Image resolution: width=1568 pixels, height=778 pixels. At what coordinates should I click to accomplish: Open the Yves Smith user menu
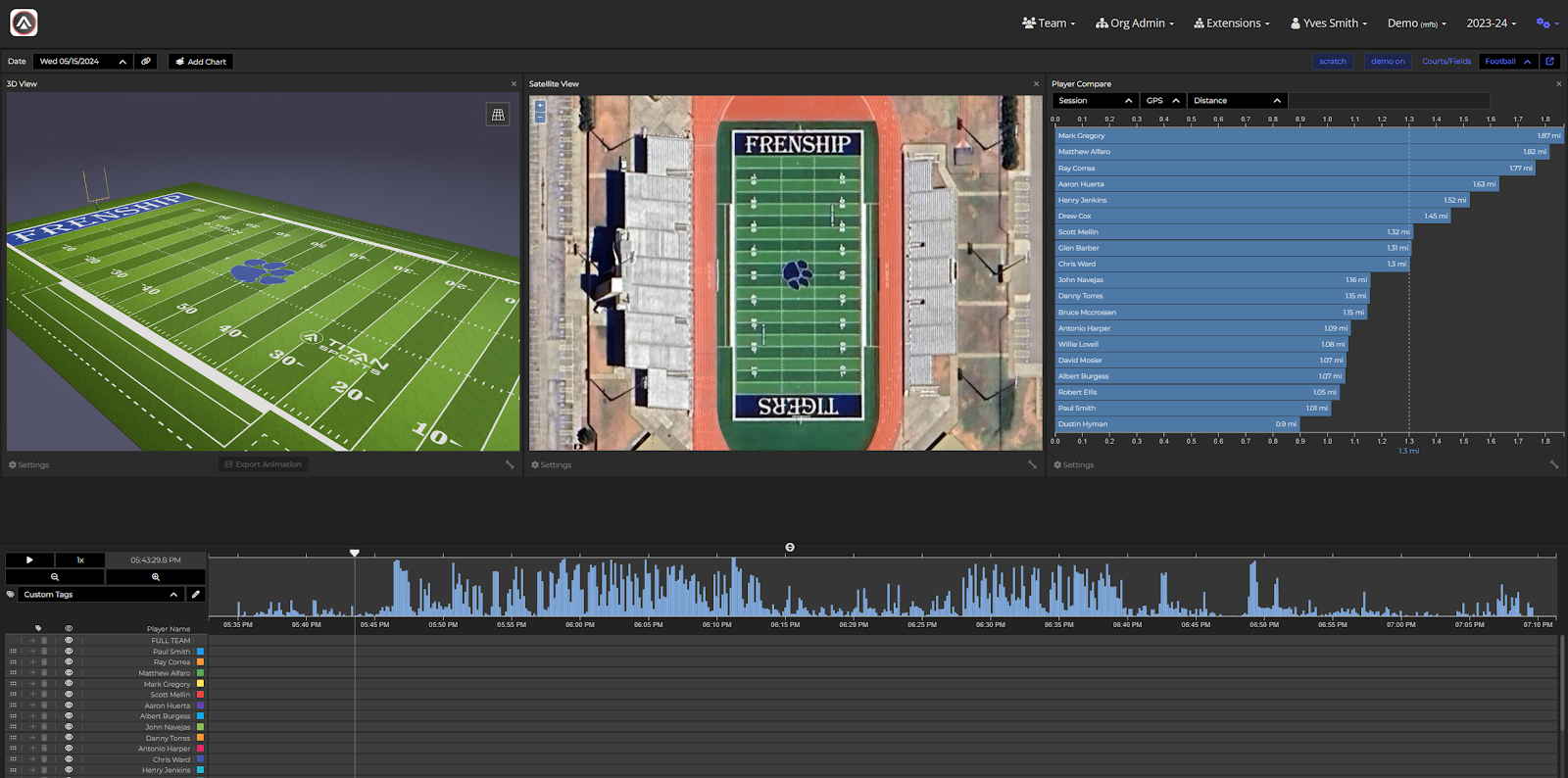pos(1329,24)
